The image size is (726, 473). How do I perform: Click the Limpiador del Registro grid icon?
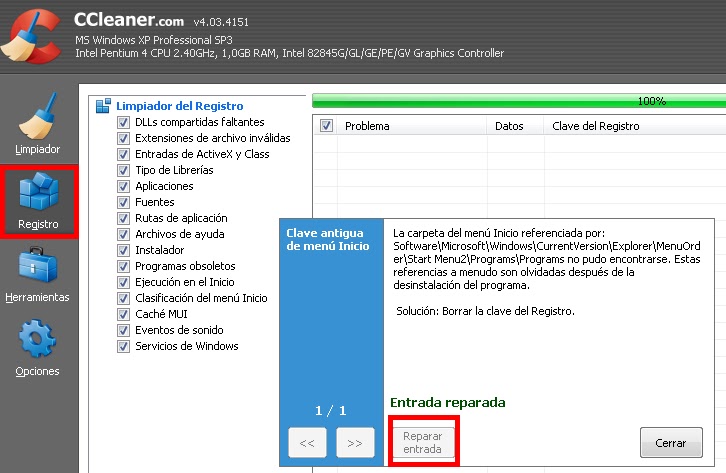103,106
